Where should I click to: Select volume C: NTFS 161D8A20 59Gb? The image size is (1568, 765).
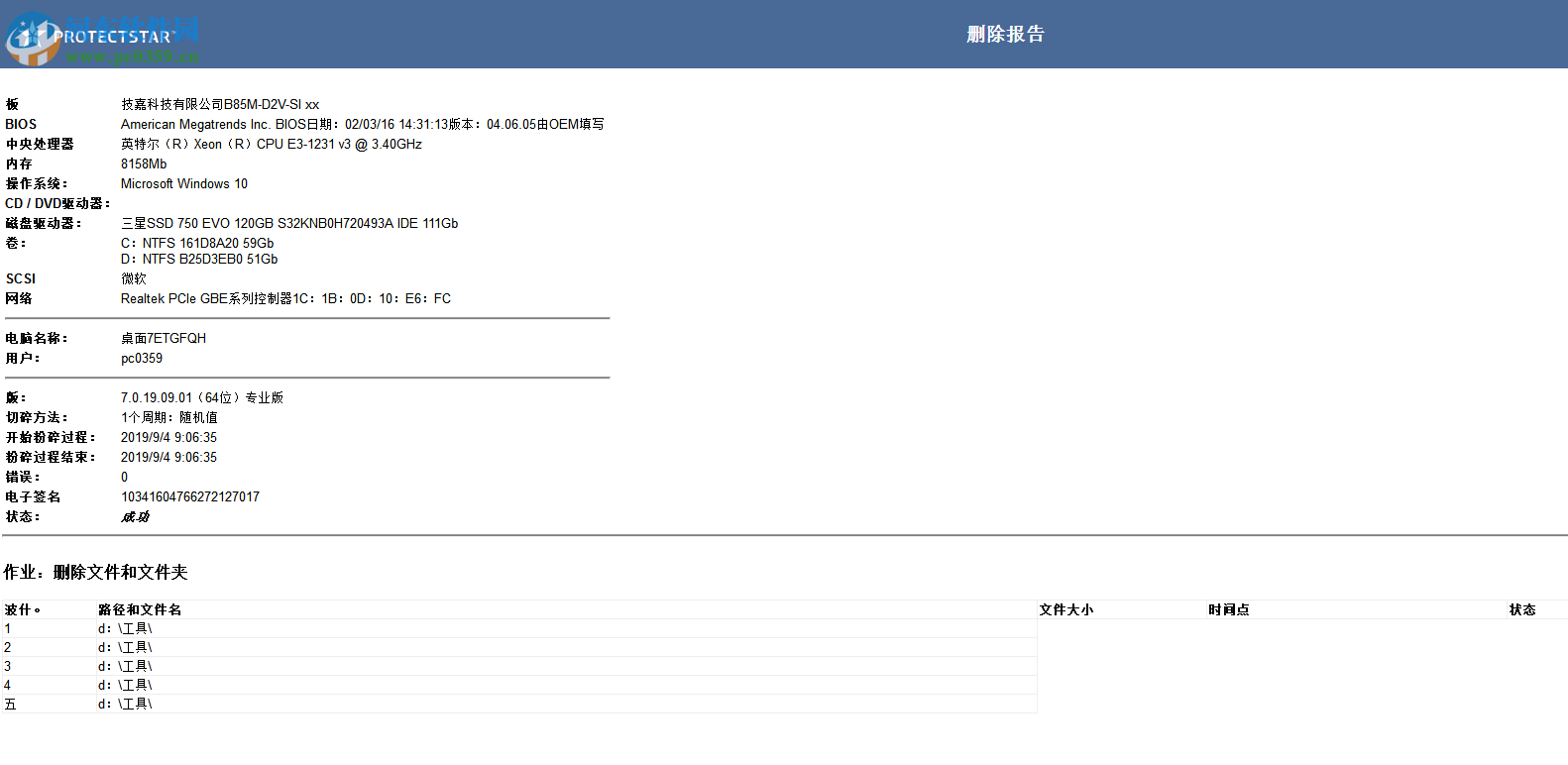(197, 243)
